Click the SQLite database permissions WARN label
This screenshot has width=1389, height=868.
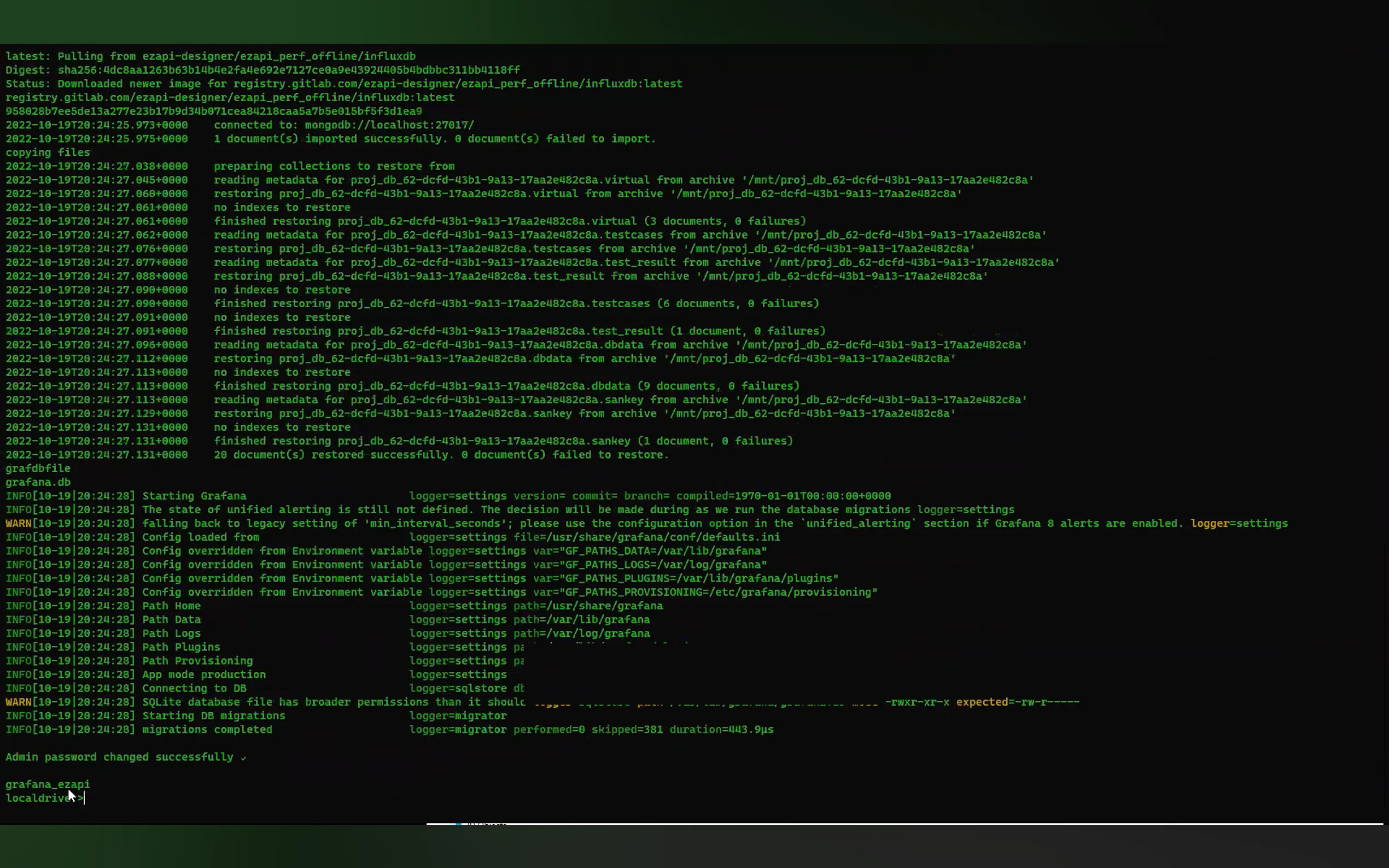[19, 701]
